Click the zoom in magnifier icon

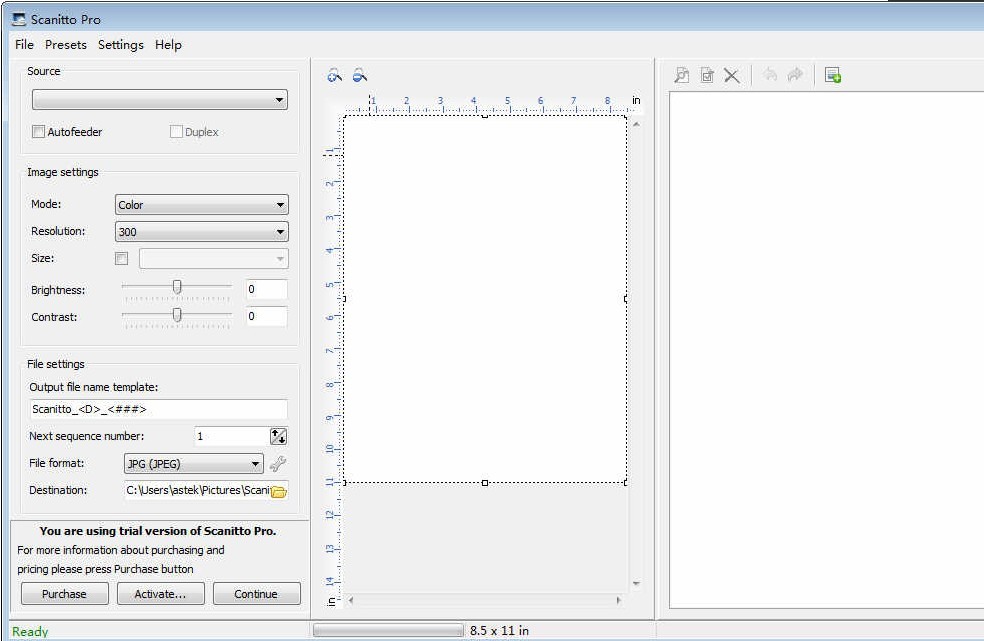point(334,76)
